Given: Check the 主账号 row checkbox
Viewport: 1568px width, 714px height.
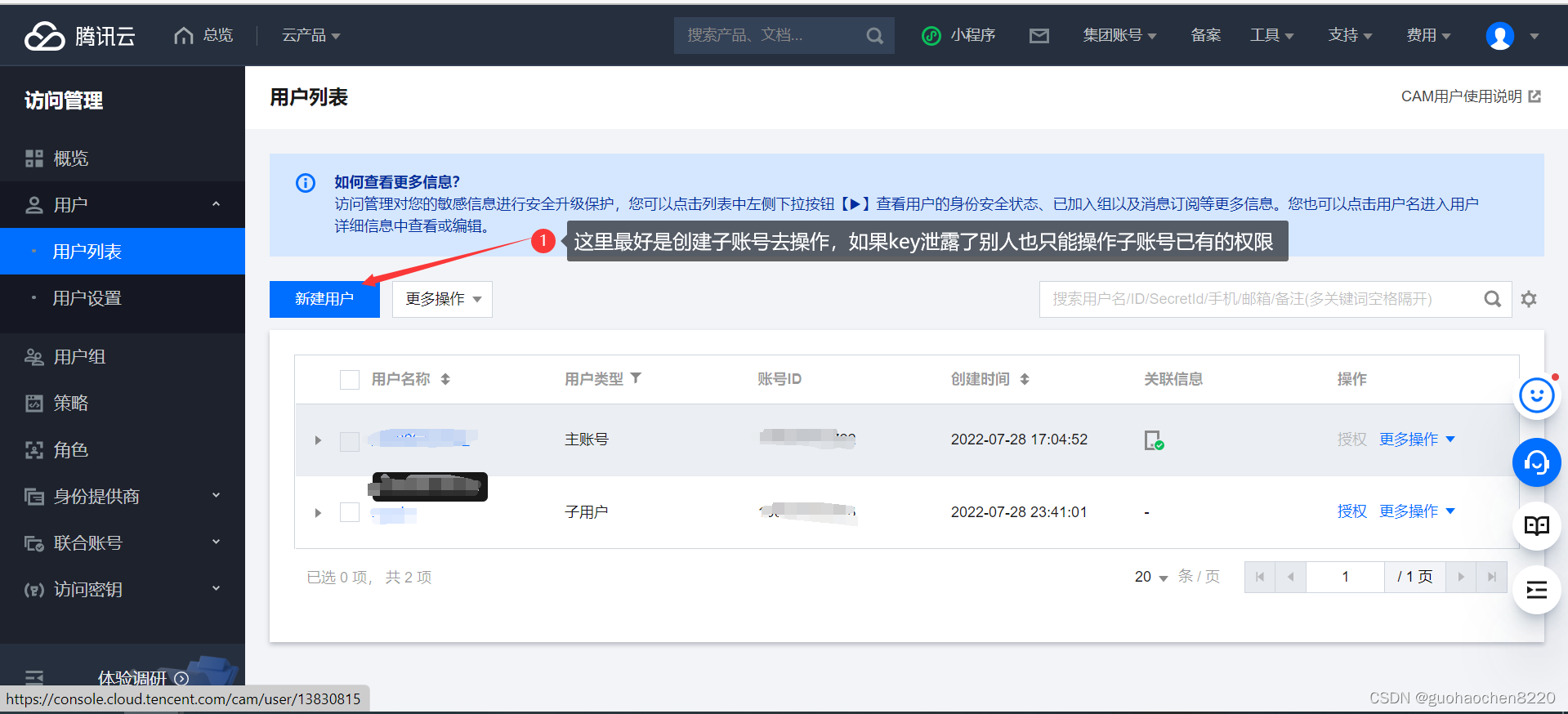Looking at the screenshot, I should 350,441.
